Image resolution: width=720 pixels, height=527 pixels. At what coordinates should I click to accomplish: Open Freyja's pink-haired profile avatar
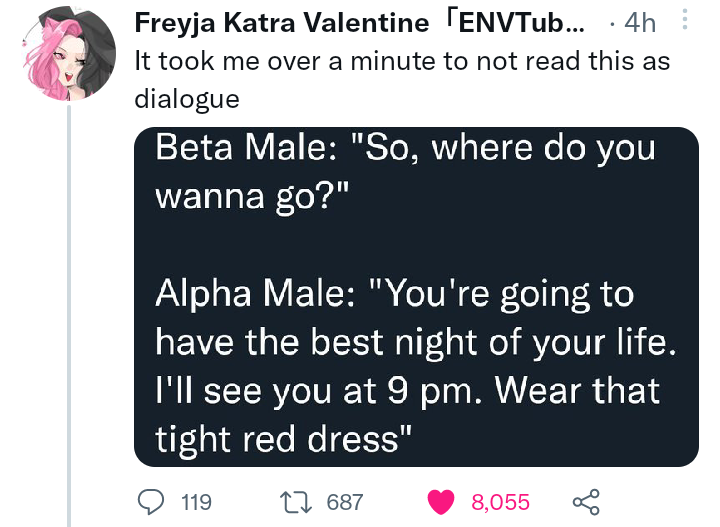point(69,53)
